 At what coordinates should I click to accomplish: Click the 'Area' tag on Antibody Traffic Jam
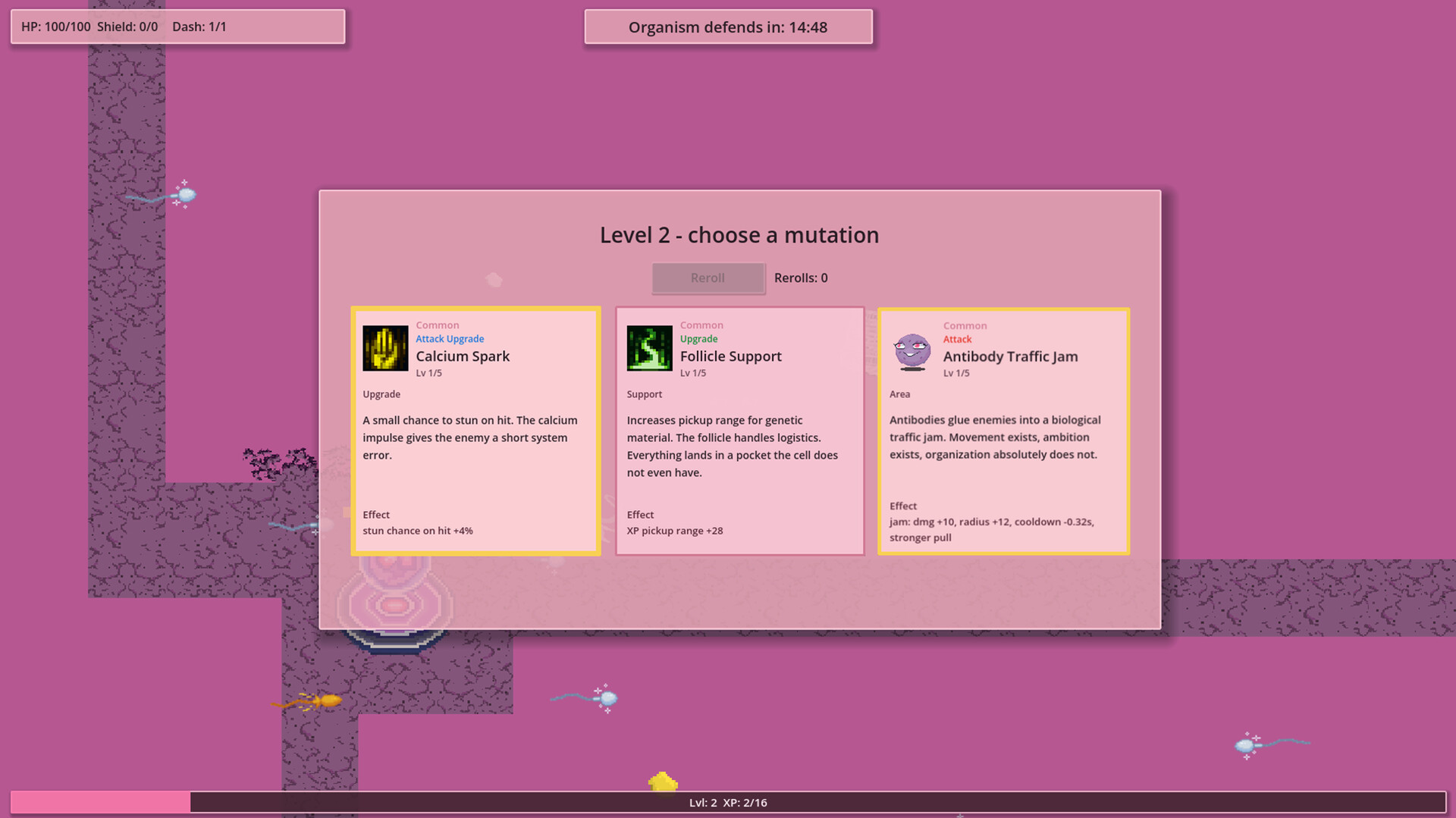(x=899, y=394)
